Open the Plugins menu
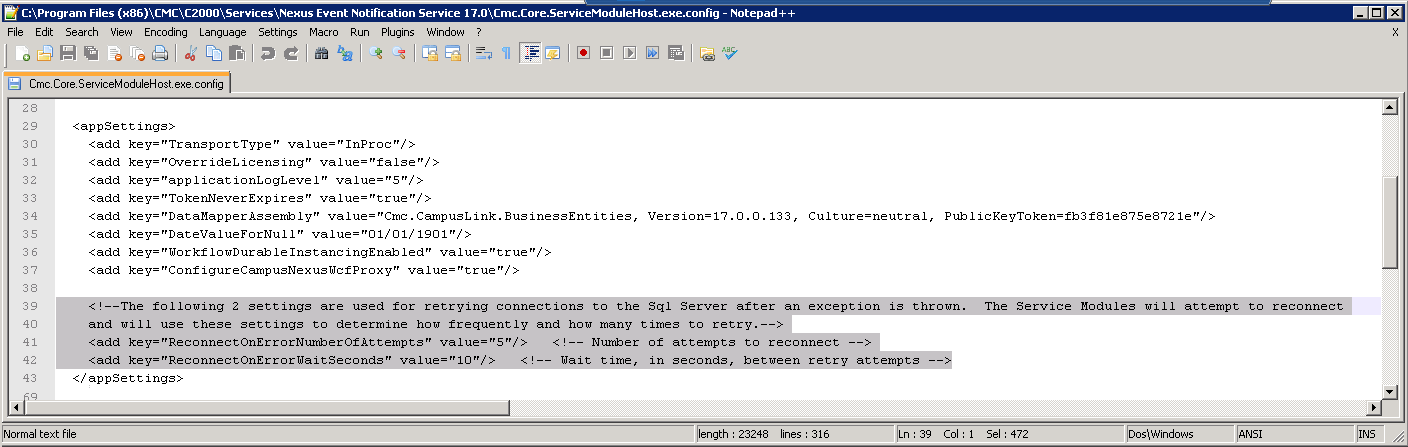This screenshot has width=1408, height=447. point(398,32)
